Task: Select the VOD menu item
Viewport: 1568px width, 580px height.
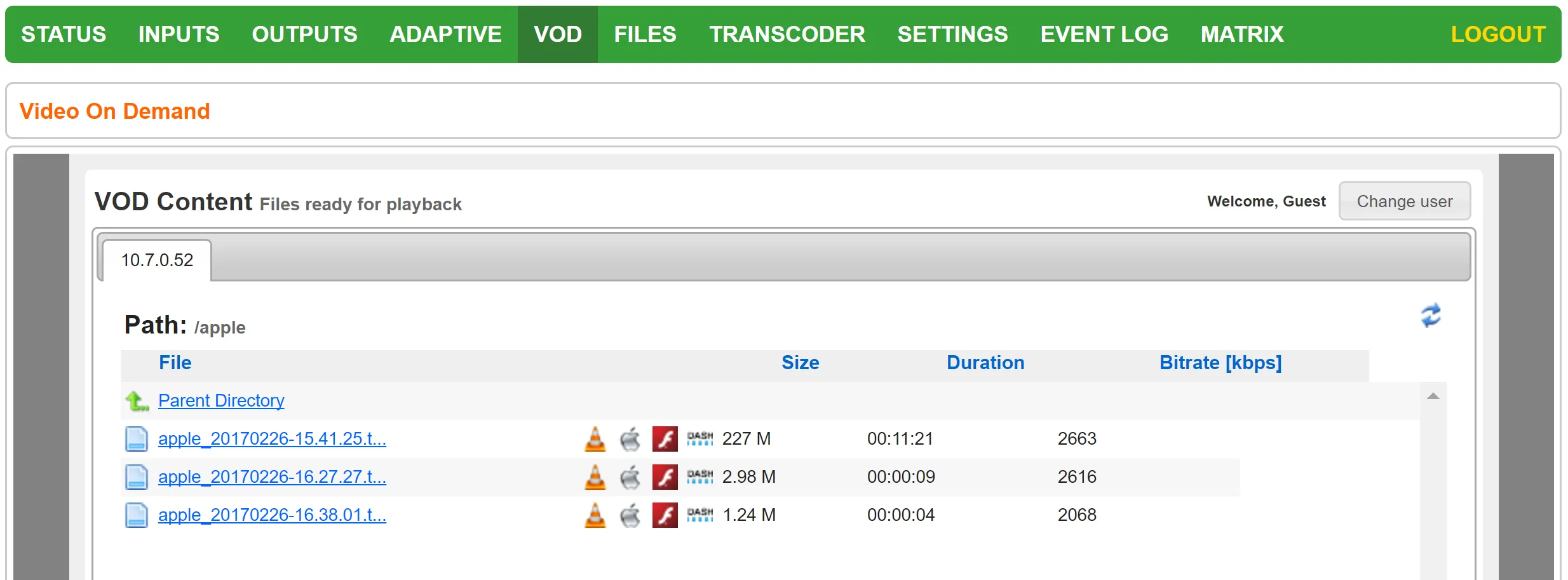Action: (x=558, y=34)
